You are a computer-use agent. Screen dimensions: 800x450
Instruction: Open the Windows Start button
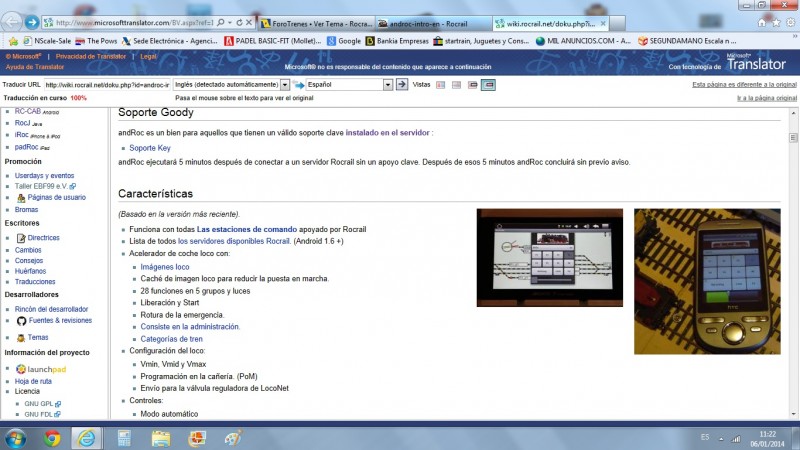tap(15, 438)
